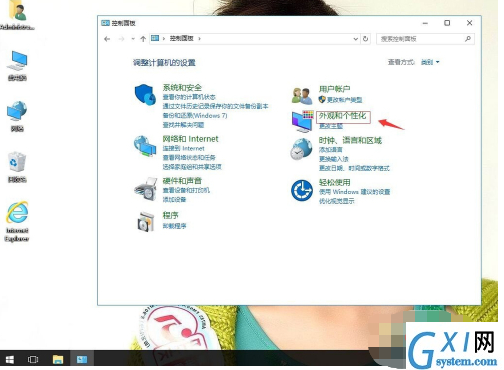This screenshot has height=370, width=504.
Task: Open 查看设备和打印机 link
Action: click(x=186, y=190)
